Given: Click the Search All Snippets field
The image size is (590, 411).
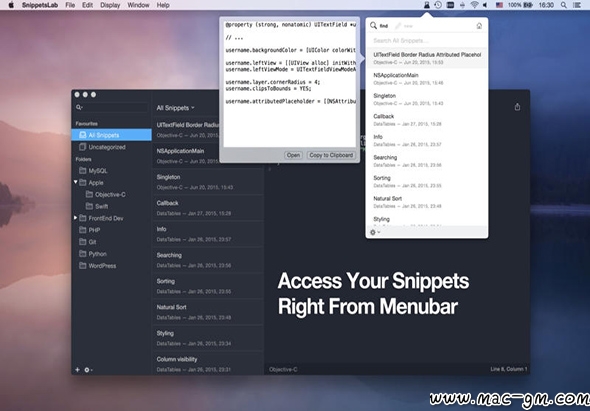Looking at the screenshot, I should click(x=427, y=41).
